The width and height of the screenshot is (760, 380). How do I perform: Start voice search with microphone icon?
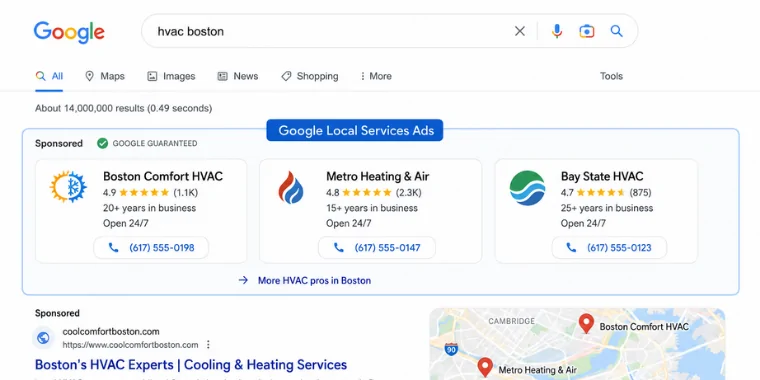click(557, 31)
